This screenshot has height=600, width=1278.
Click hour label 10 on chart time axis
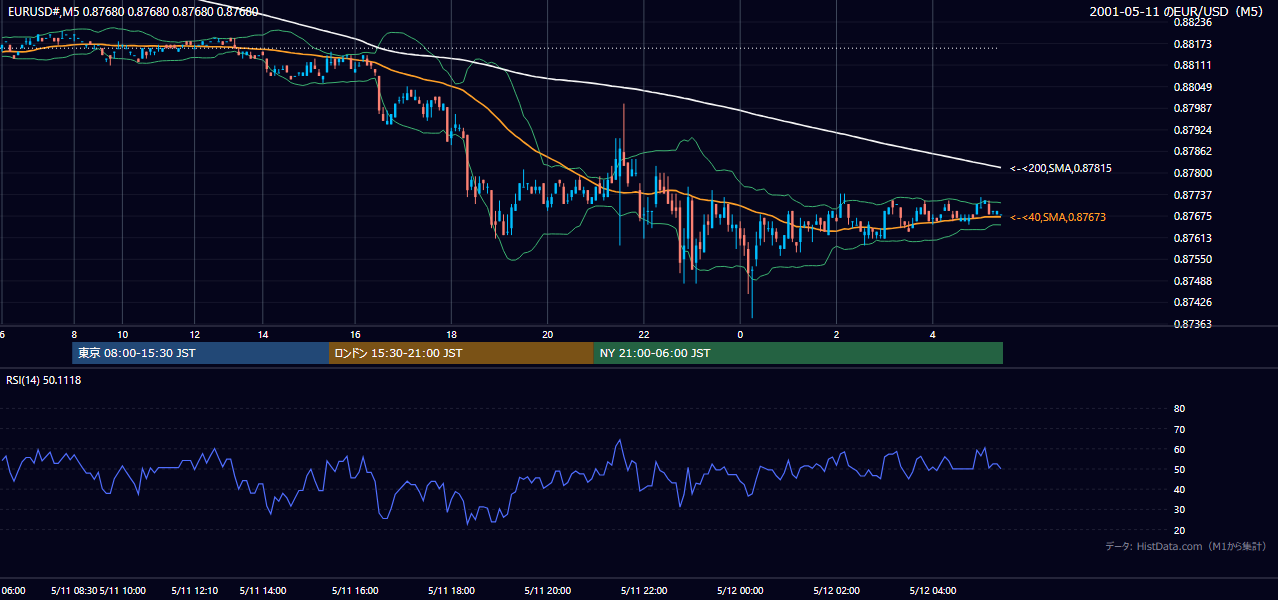point(122,334)
